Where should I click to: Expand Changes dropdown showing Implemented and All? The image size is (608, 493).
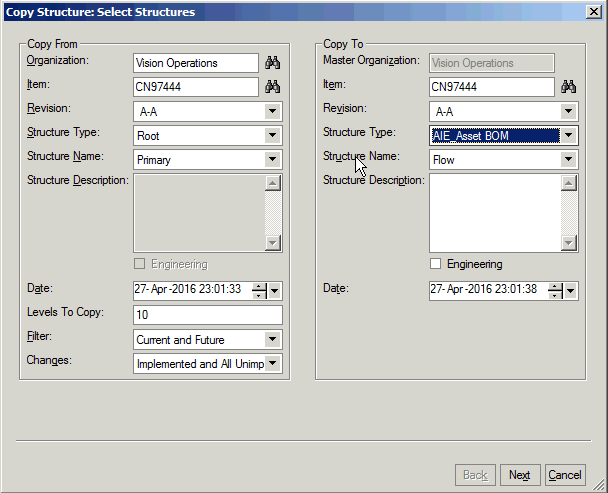(273, 363)
